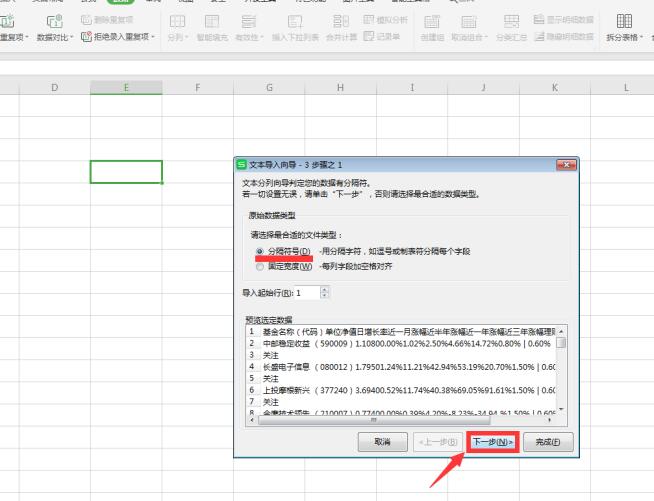Select column header D

55,88
